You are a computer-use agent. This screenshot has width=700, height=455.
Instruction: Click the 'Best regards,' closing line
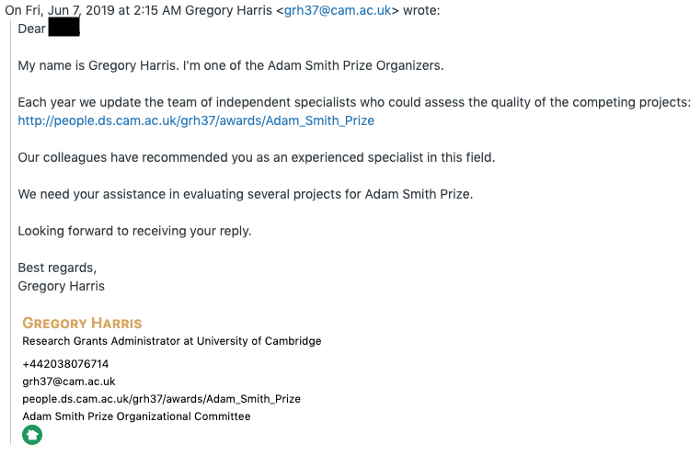click(x=57, y=267)
